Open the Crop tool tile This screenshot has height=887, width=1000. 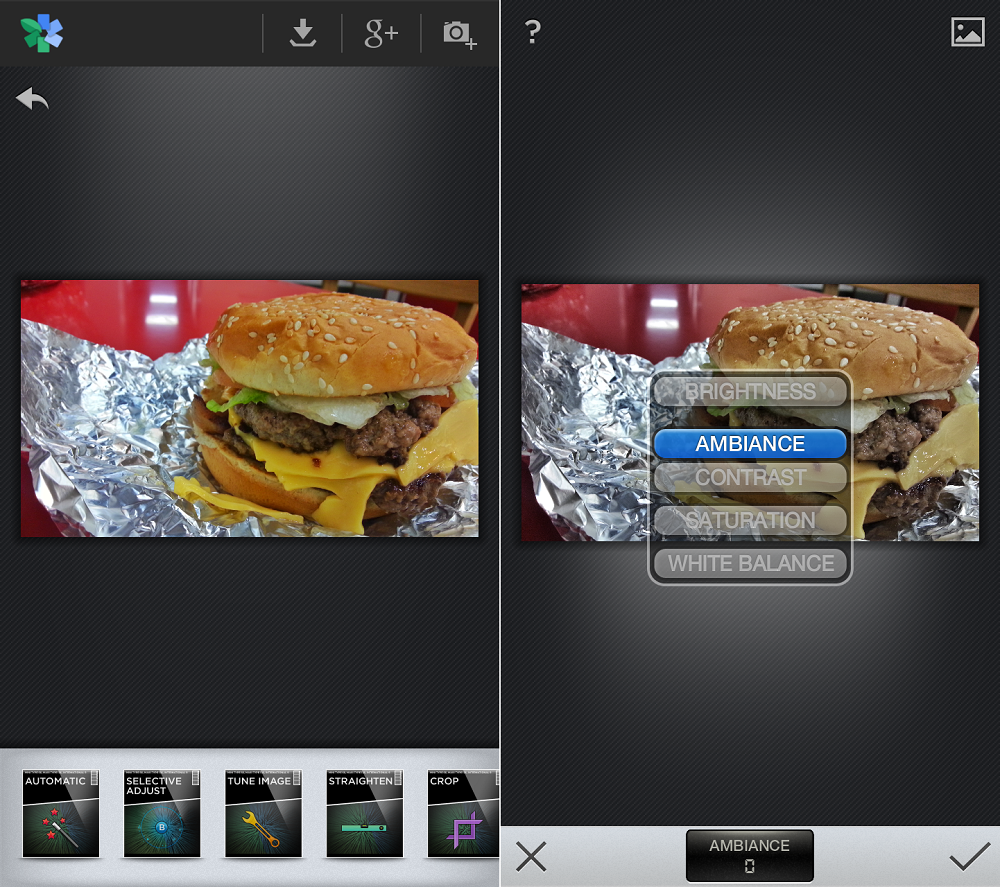pos(463,814)
